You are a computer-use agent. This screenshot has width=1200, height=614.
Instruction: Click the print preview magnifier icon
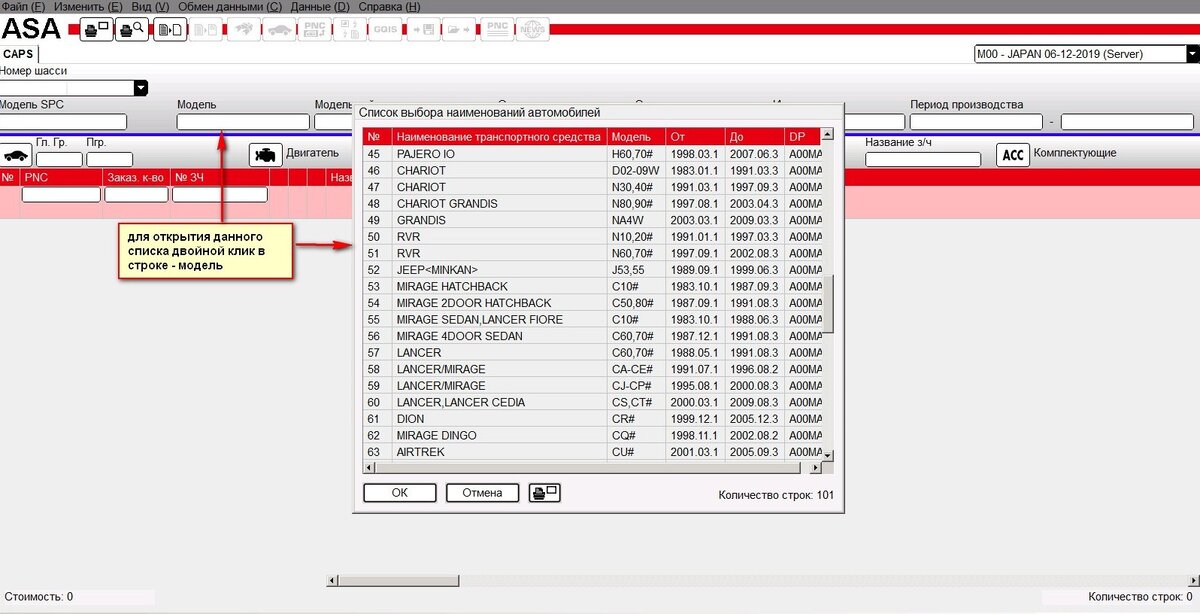pyautogui.click(x=132, y=29)
